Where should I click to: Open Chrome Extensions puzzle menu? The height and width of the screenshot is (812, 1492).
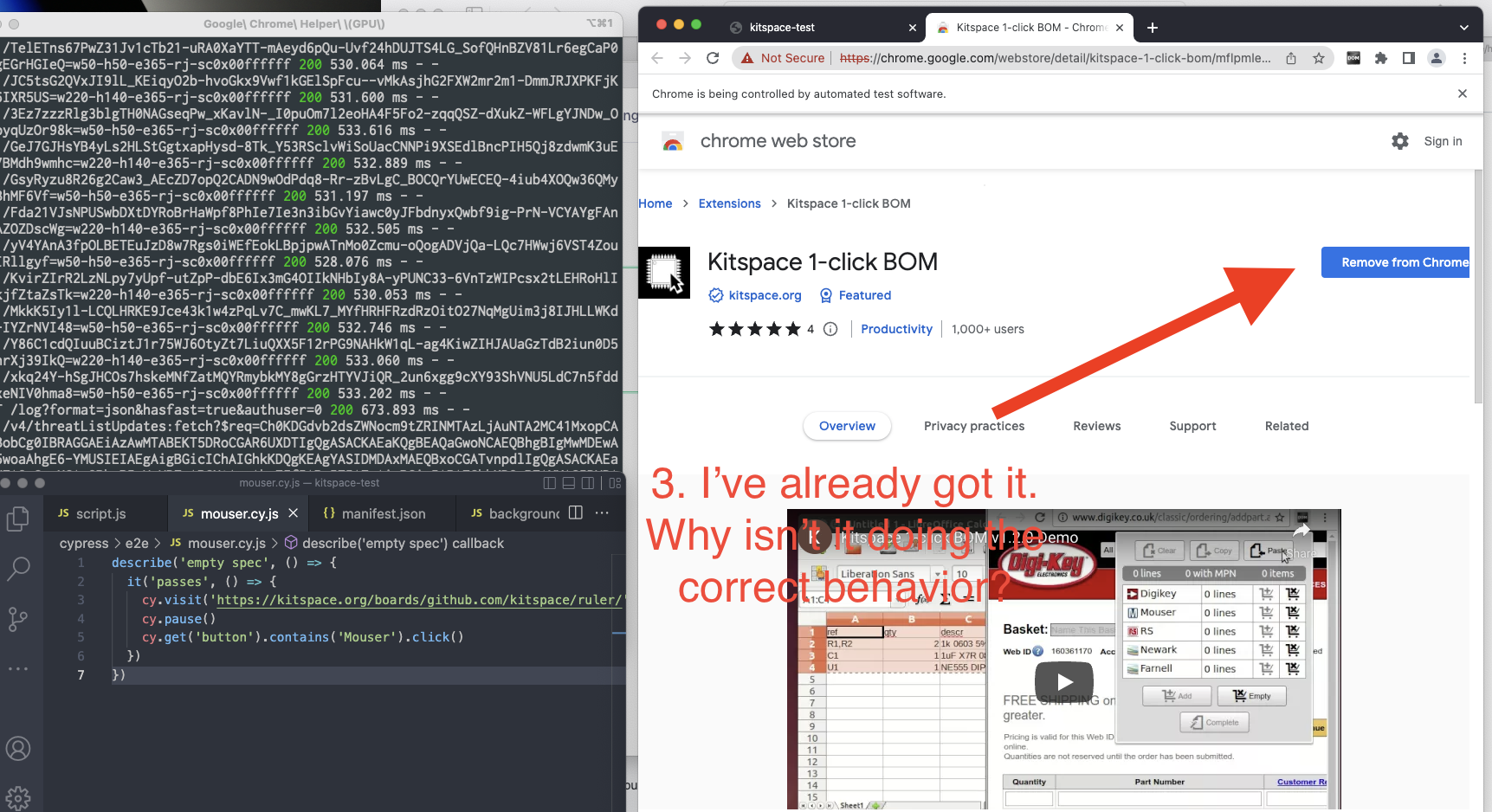click(x=1381, y=58)
